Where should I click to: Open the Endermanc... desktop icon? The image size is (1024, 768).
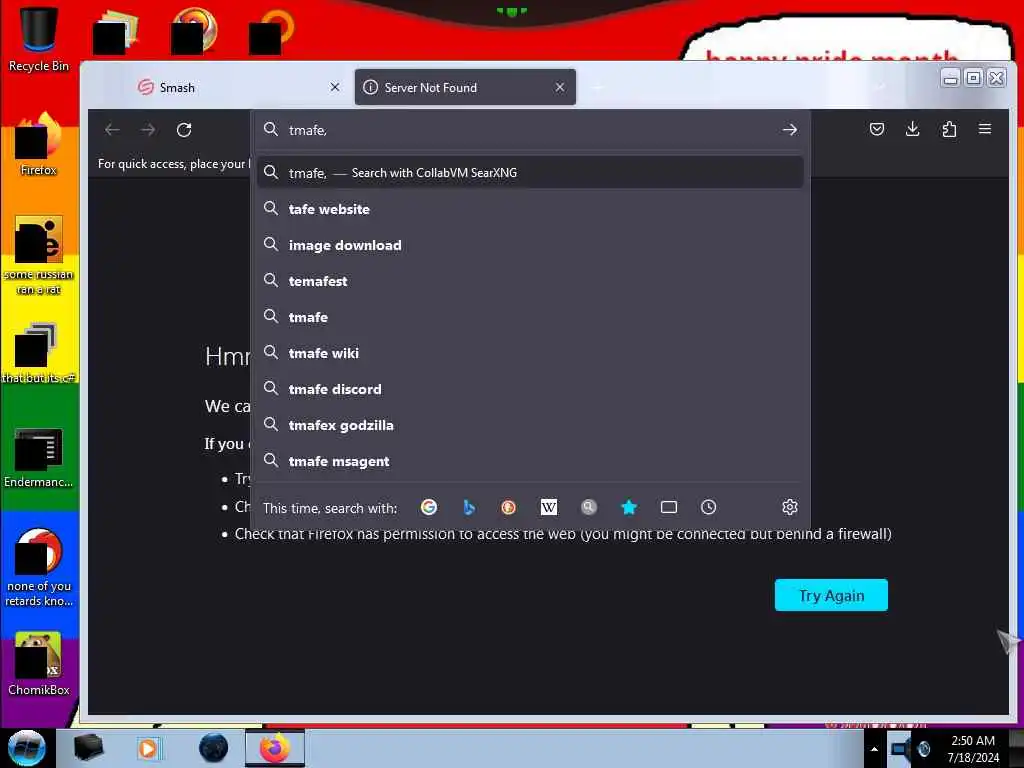tap(39, 458)
